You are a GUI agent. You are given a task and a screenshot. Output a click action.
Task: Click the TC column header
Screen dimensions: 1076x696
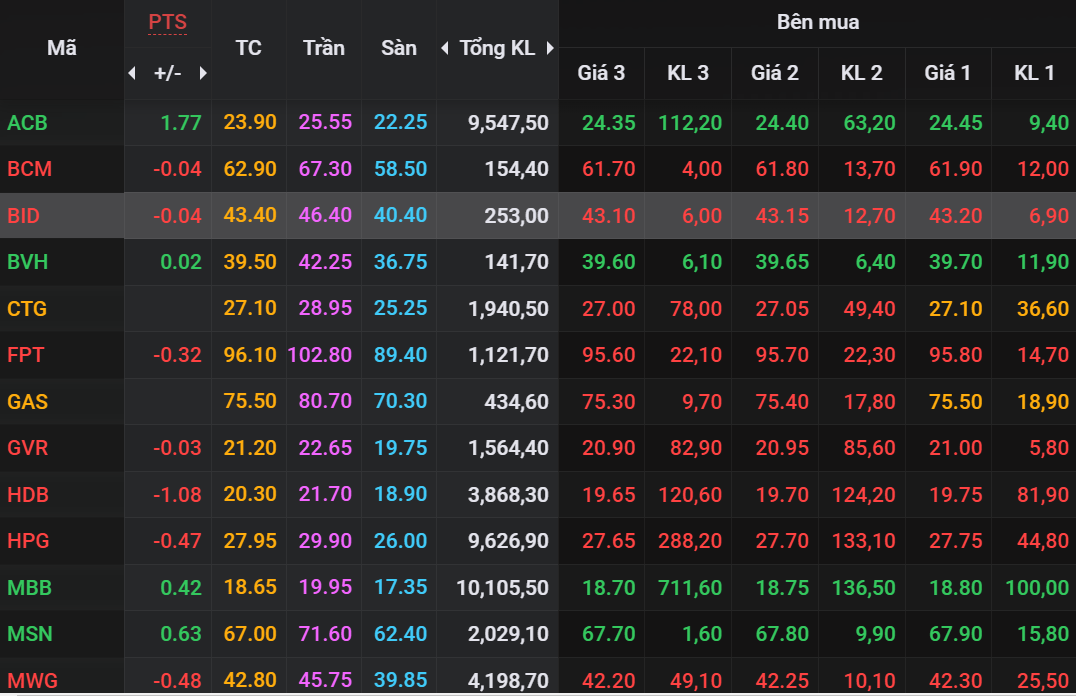pyautogui.click(x=249, y=48)
